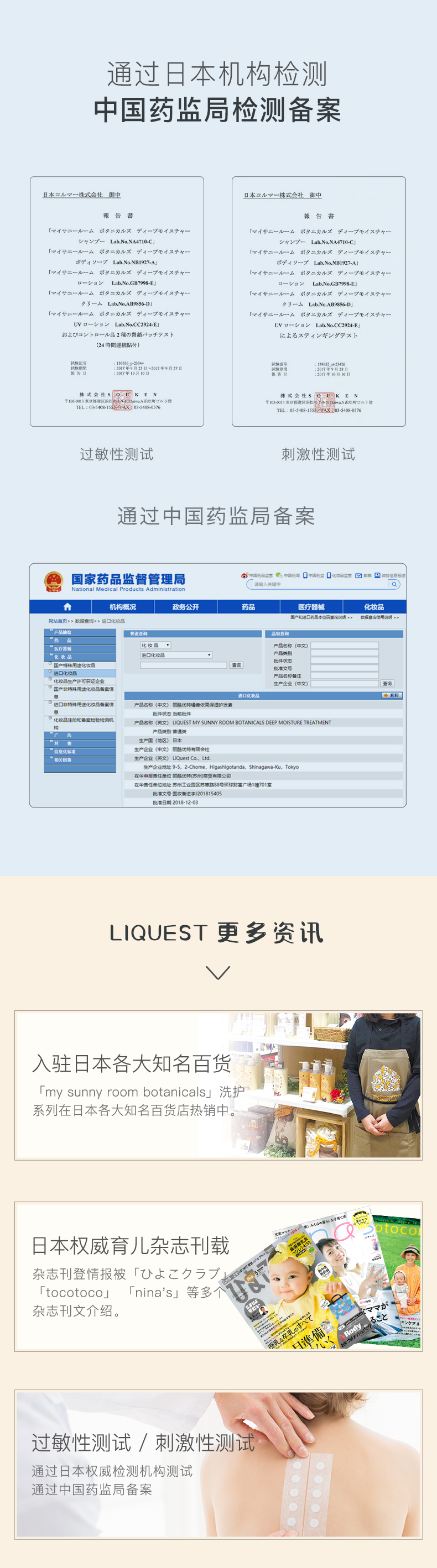This screenshot has height=1568, width=437.
Task: Click Chinese product name 丽酷优特橘香依高保湿护发素
Action: pos(202,705)
